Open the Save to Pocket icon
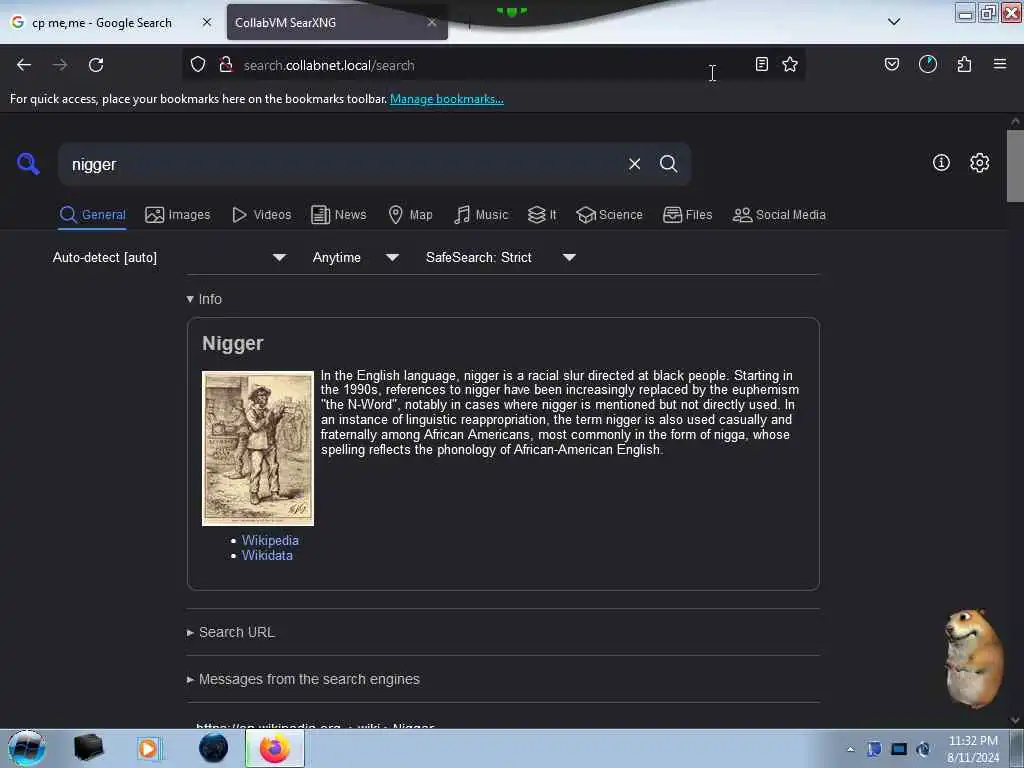The image size is (1024, 768). [x=892, y=64]
